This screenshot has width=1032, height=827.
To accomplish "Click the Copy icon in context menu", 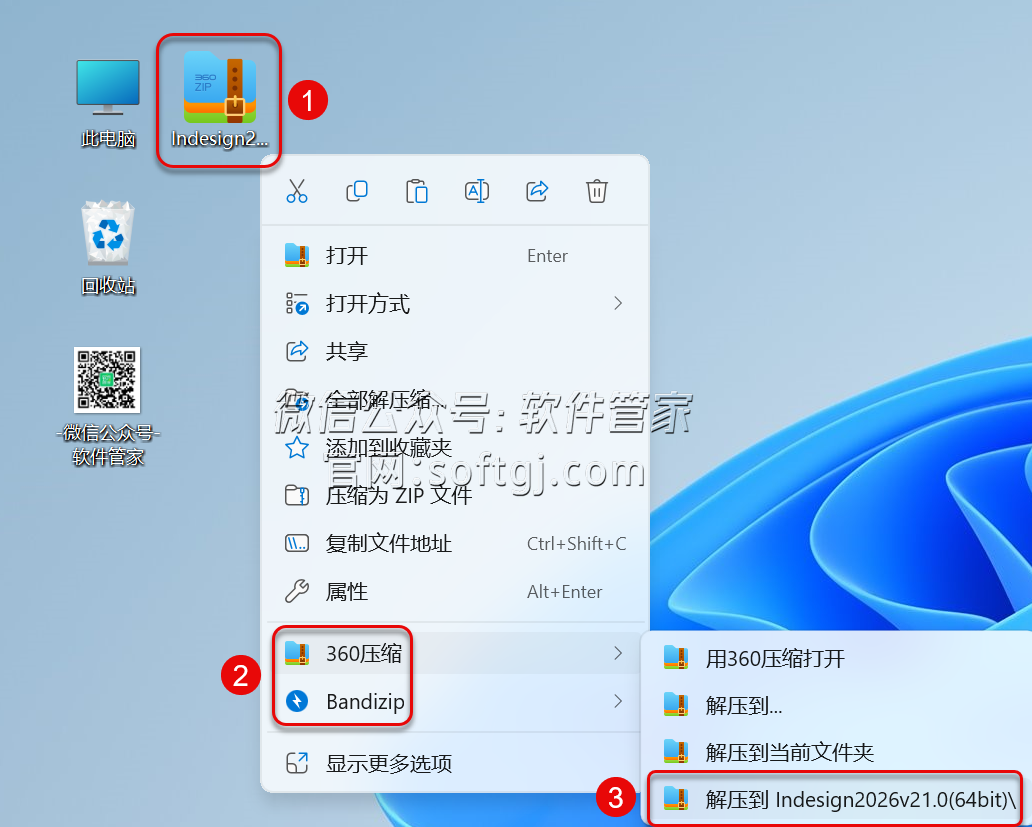I will (357, 191).
